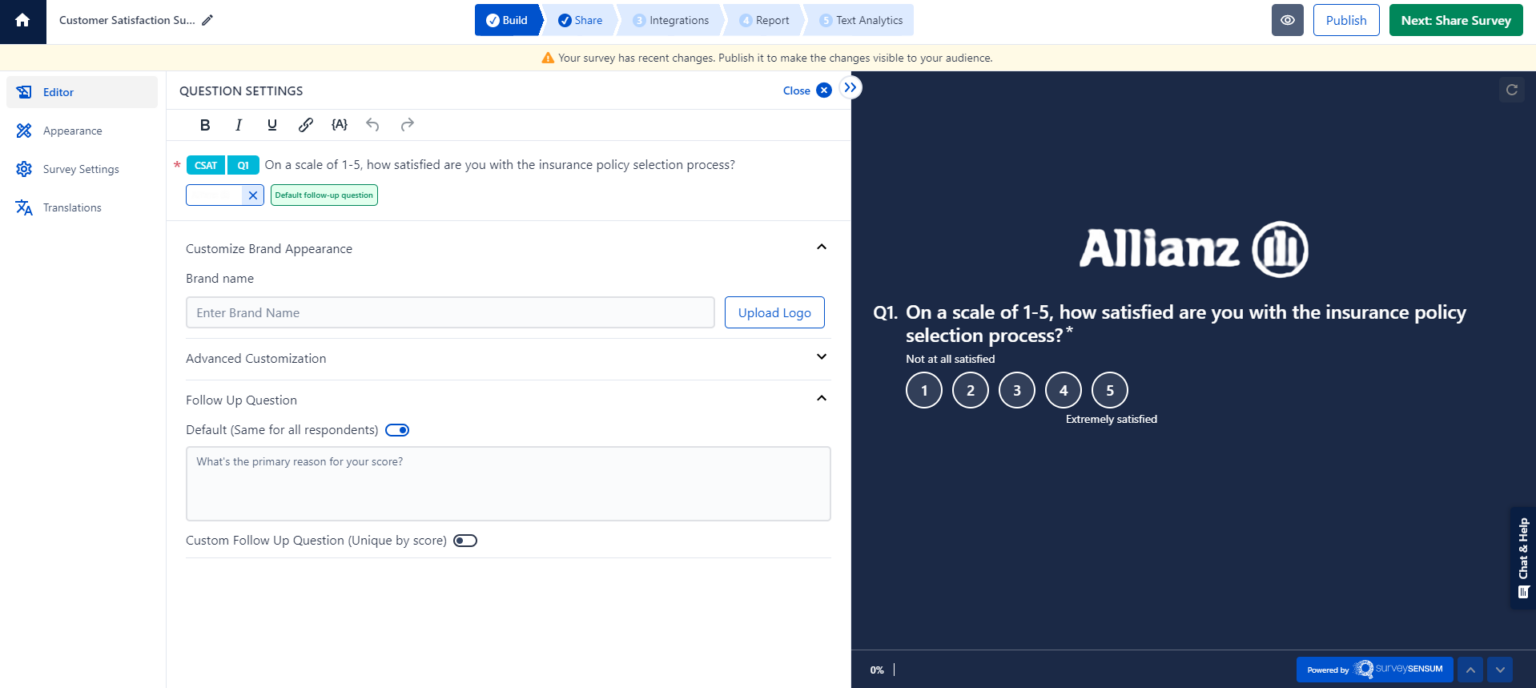Click the Next: Share Survey button
This screenshot has width=1536, height=688.
1455,20
